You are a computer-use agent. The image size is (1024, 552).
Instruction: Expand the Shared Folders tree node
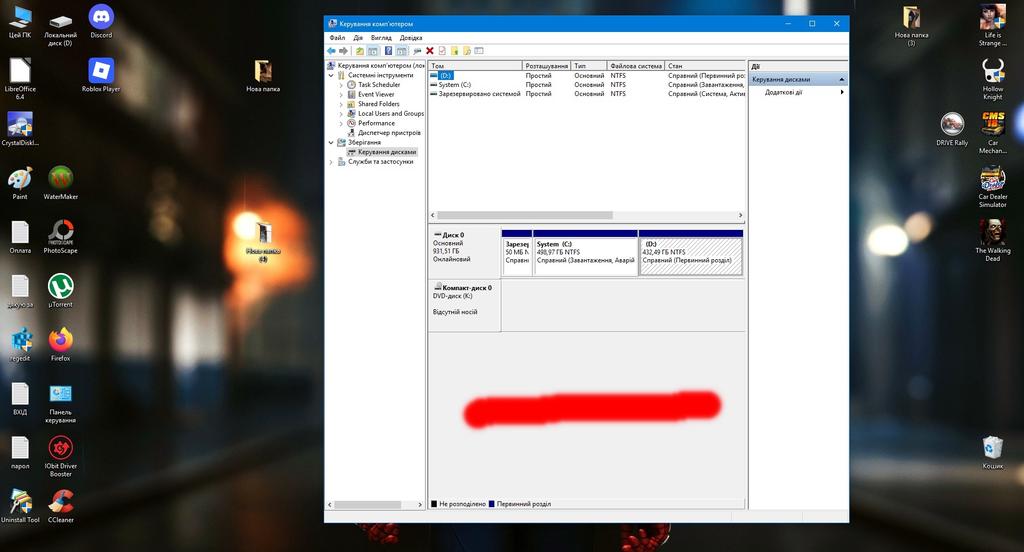[341, 104]
